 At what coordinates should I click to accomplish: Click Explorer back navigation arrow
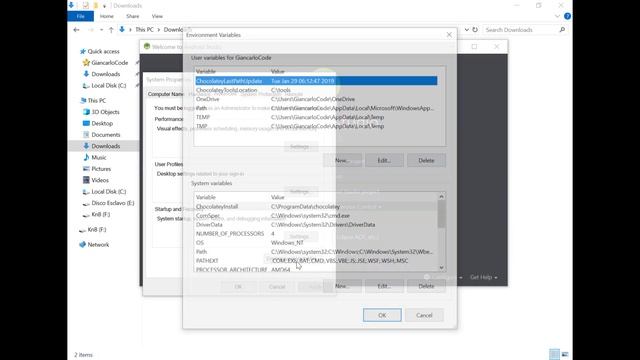76,30
